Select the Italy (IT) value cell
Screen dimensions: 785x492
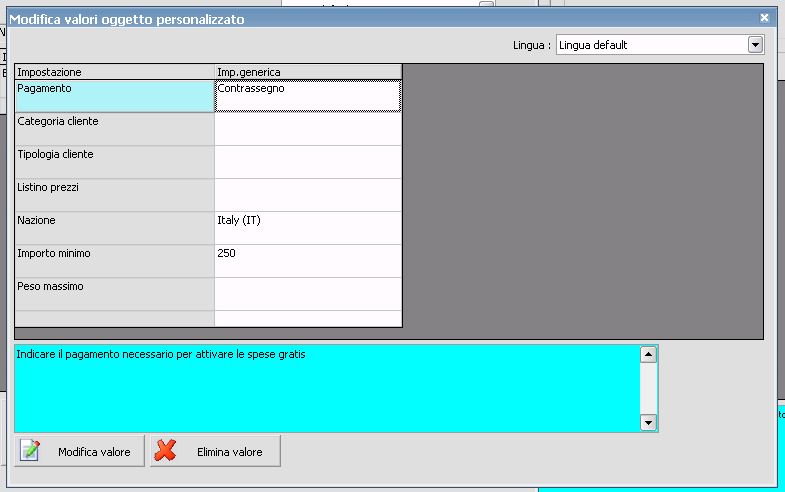point(308,228)
